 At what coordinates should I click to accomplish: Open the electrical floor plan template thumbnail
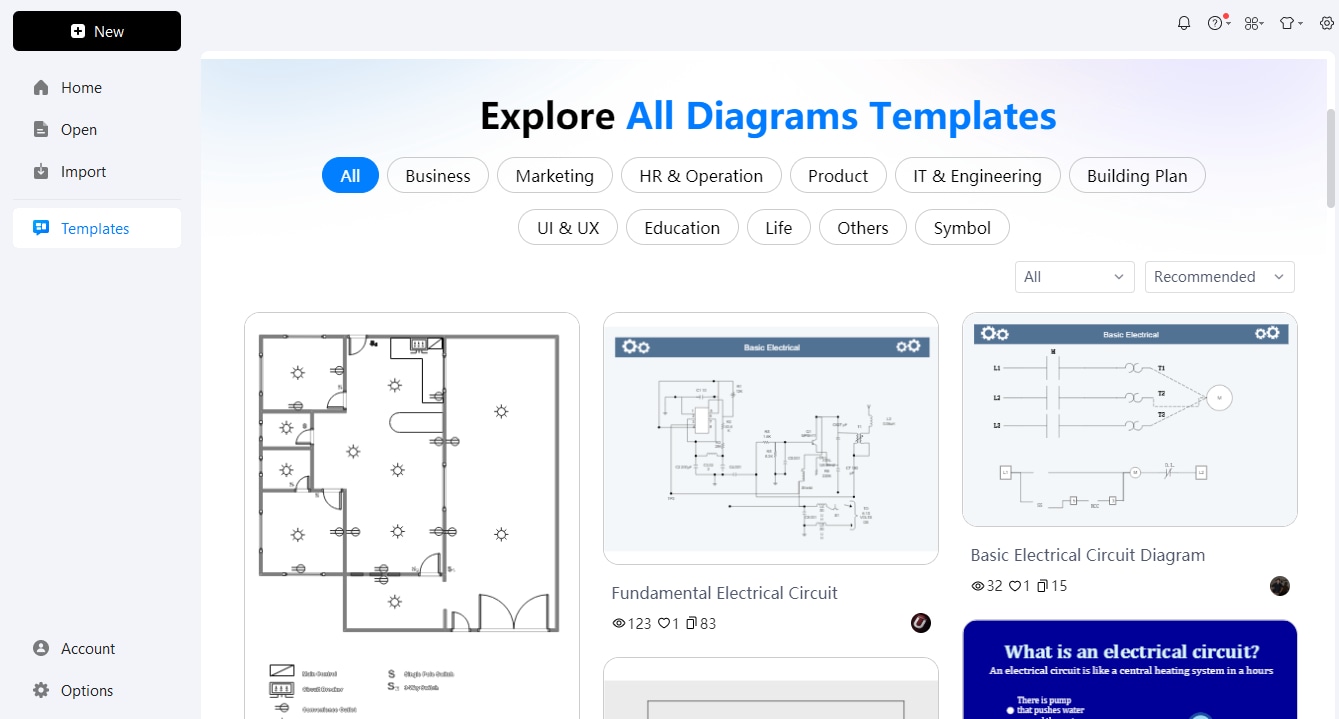coord(412,516)
